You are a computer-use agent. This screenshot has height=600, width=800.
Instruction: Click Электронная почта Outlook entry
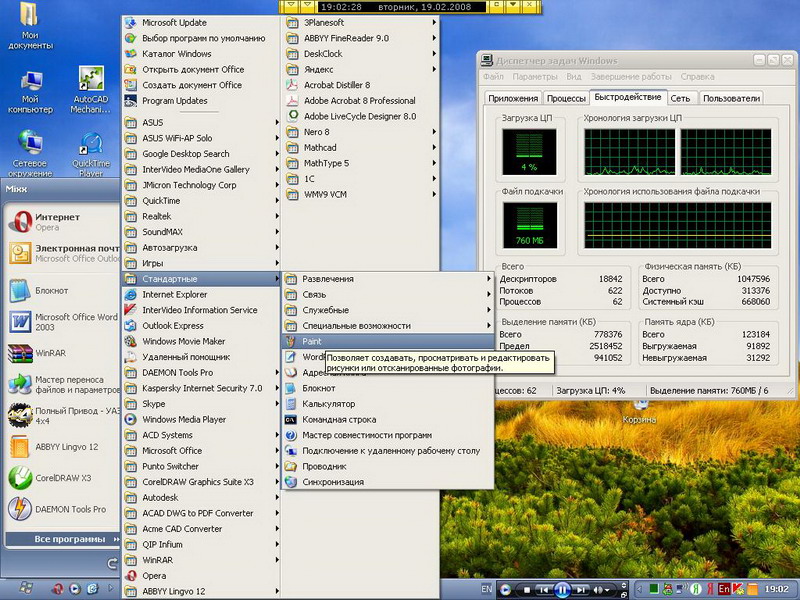point(62,253)
